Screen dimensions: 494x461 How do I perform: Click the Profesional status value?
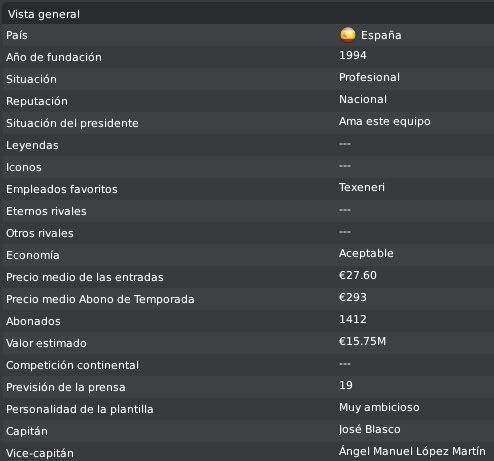point(369,77)
